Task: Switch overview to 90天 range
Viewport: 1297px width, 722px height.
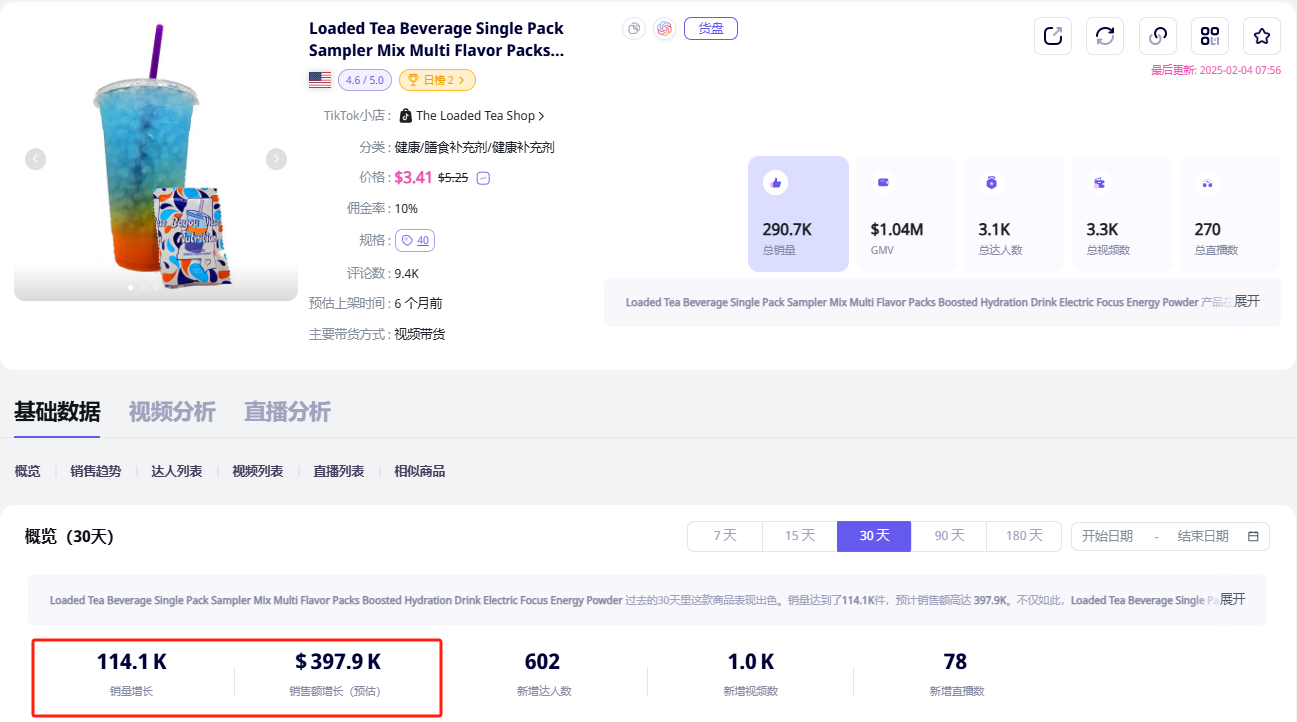Action: pyautogui.click(x=948, y=536)
